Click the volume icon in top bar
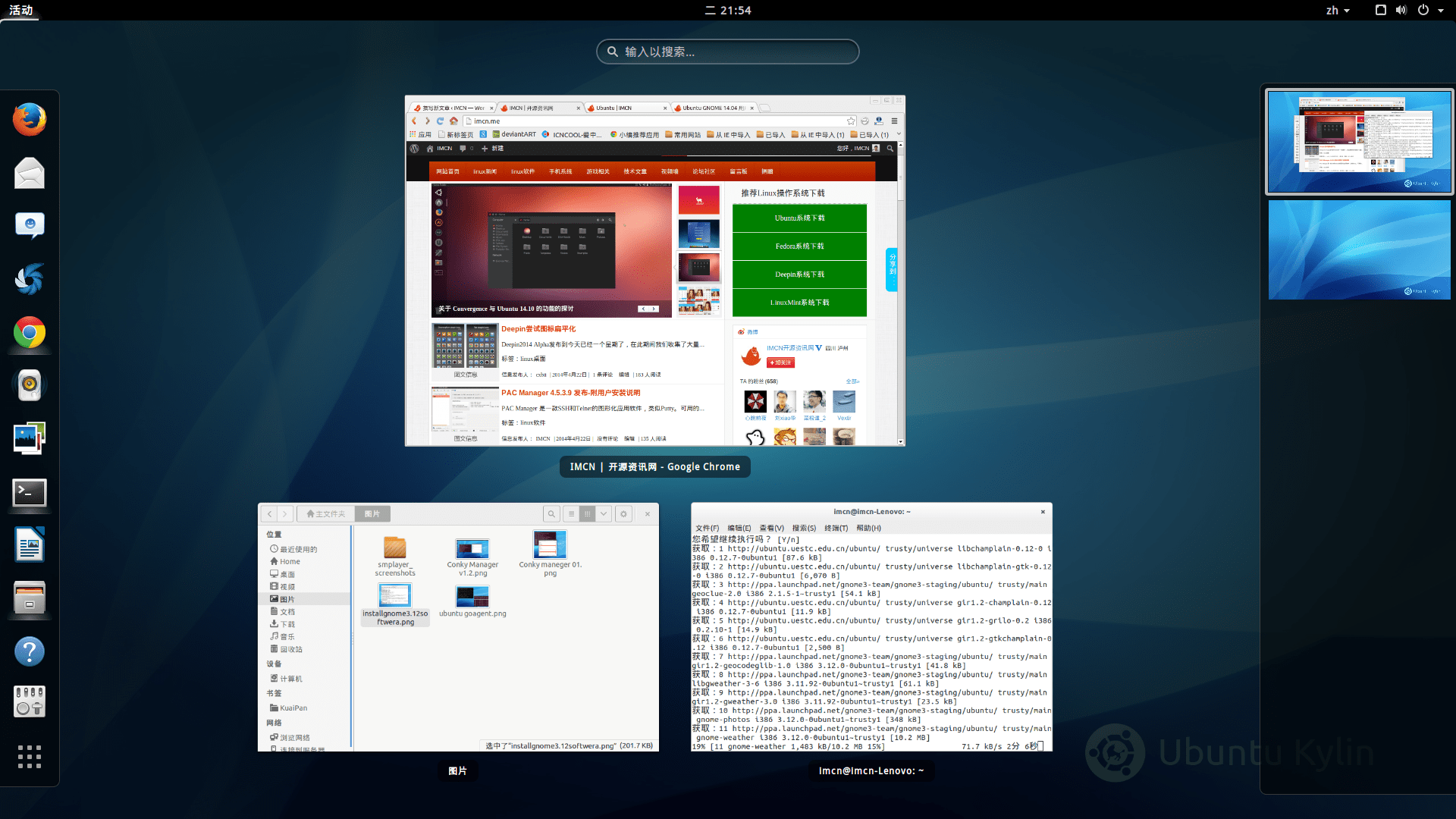 [x=1401, y=10]
